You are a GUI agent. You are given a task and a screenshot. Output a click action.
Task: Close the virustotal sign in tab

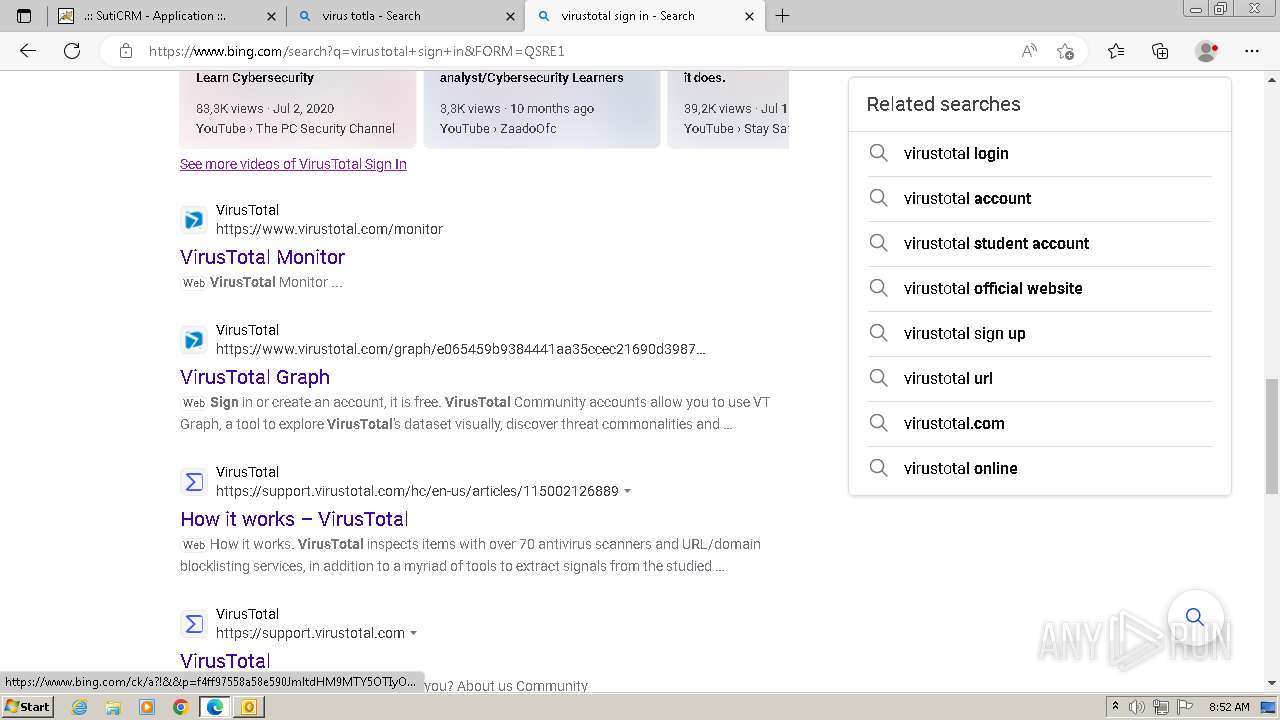750,16
